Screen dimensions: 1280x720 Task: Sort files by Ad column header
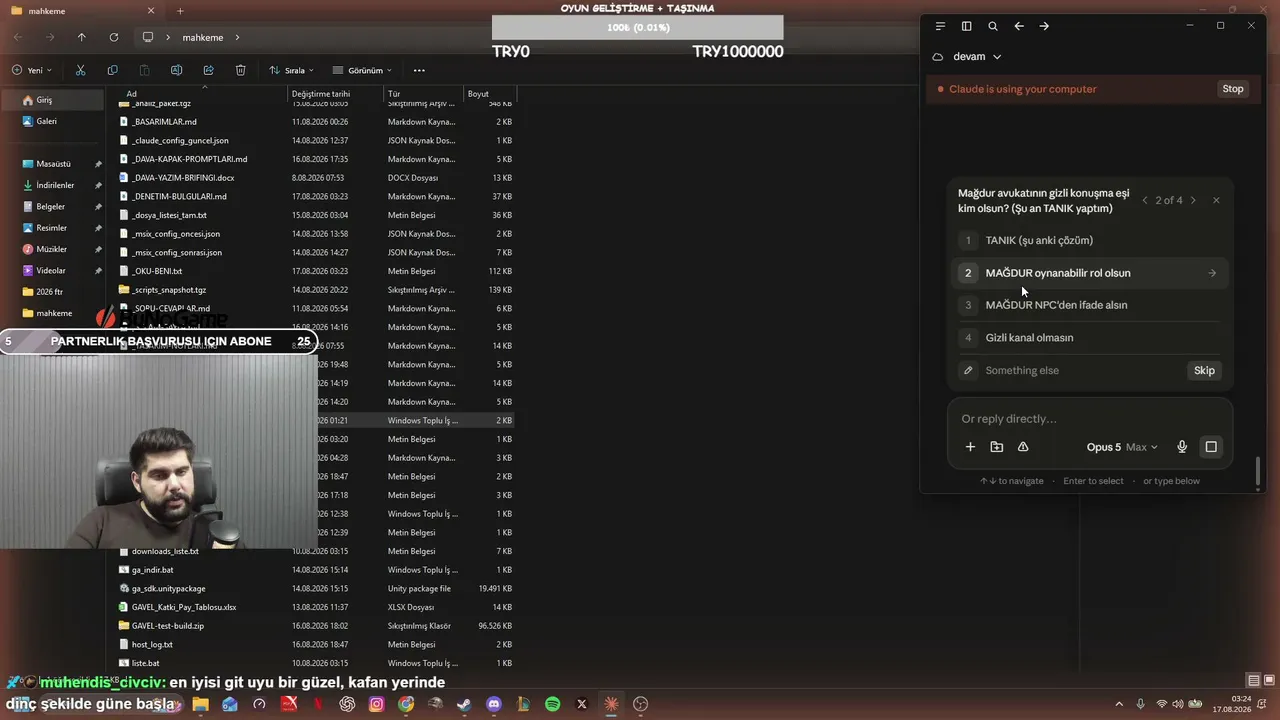coord(203,94)
